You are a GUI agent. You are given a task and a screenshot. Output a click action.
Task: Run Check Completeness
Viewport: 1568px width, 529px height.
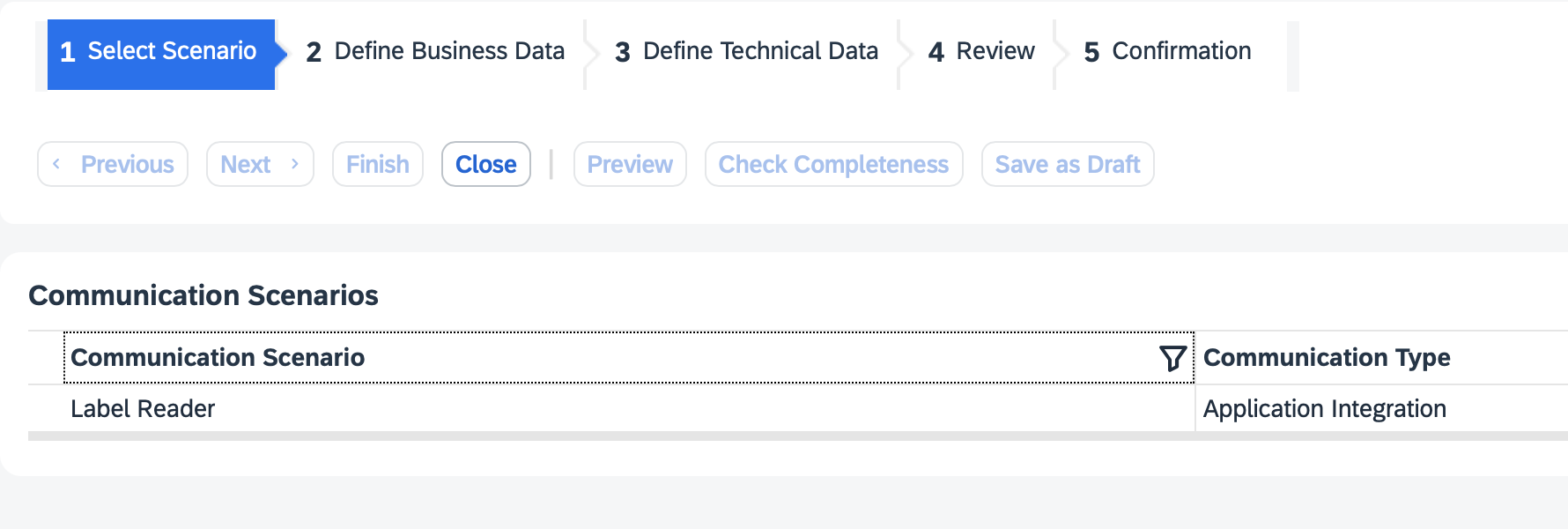[833, 165]
